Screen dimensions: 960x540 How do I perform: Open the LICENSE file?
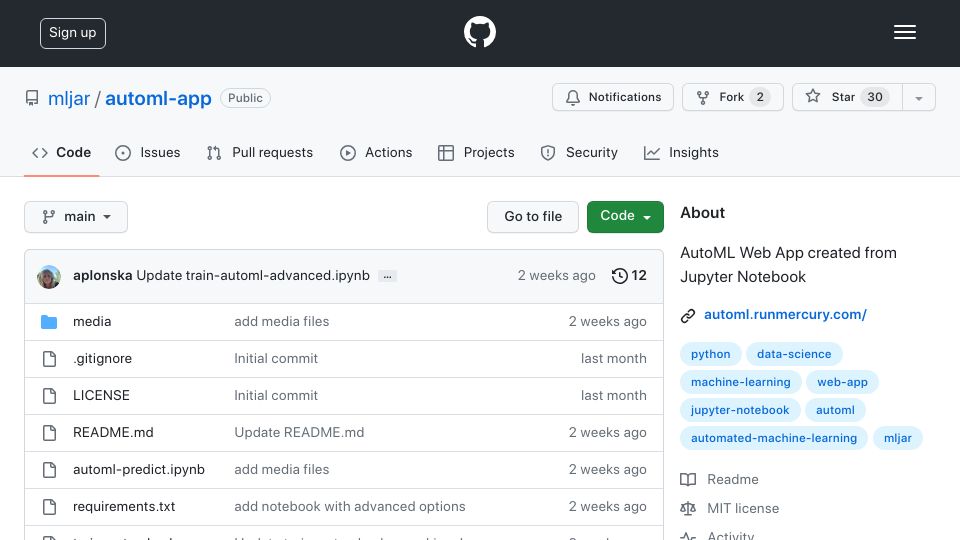pos(101,396)
